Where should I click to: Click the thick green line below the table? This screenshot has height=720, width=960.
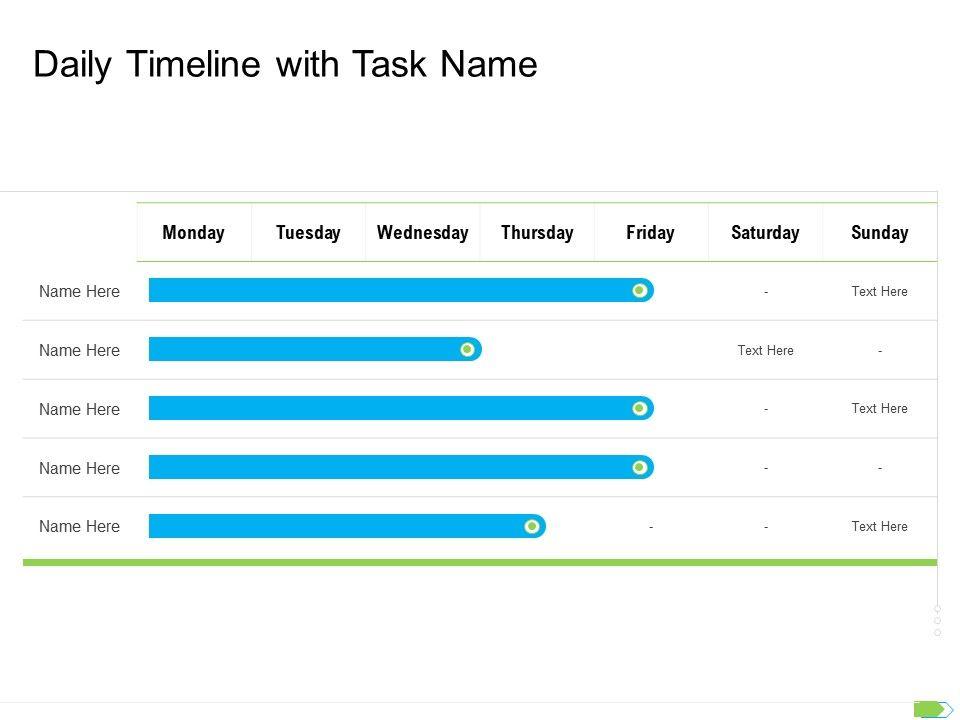point(480,563)
